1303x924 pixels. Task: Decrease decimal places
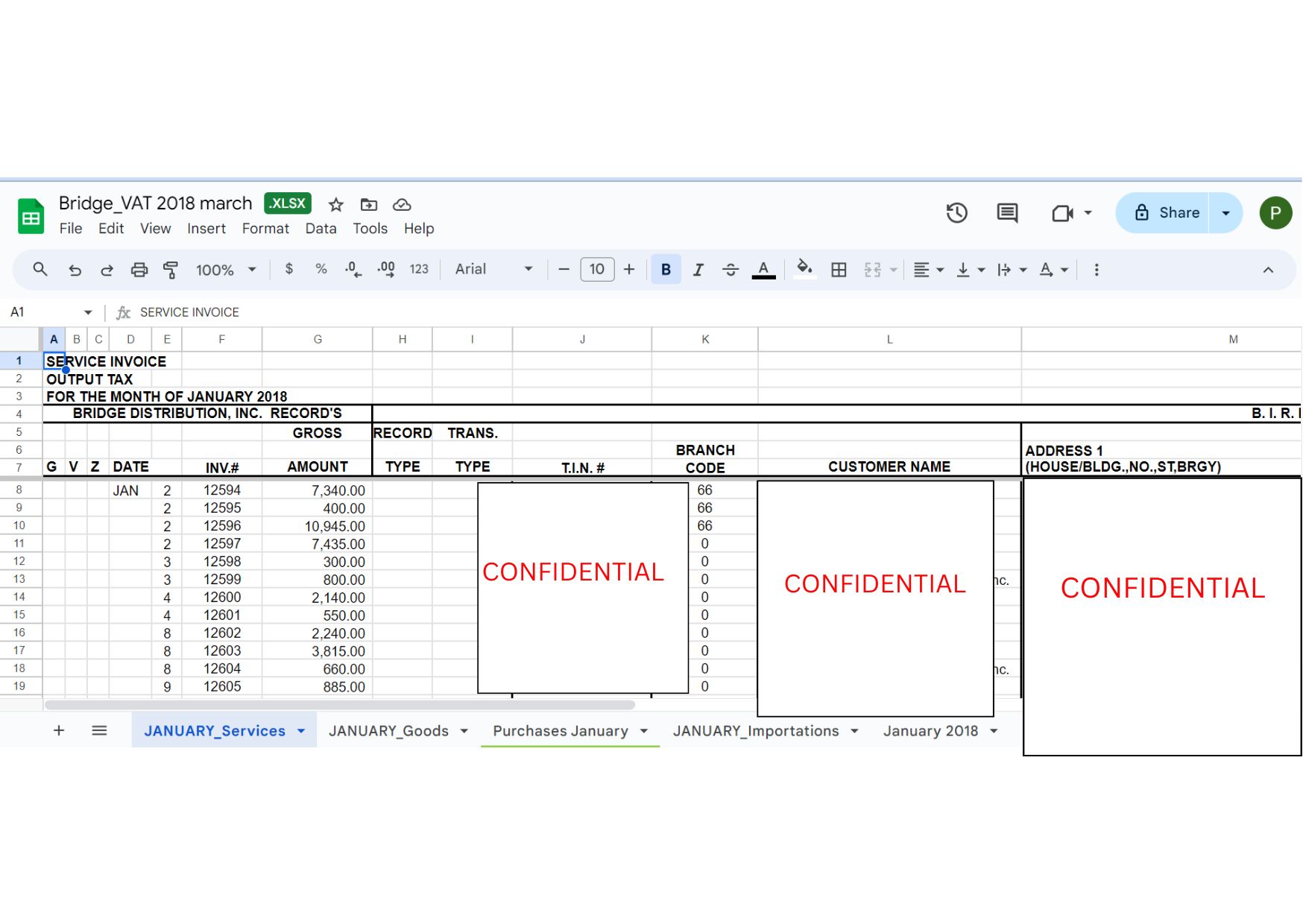click(353, 270)
